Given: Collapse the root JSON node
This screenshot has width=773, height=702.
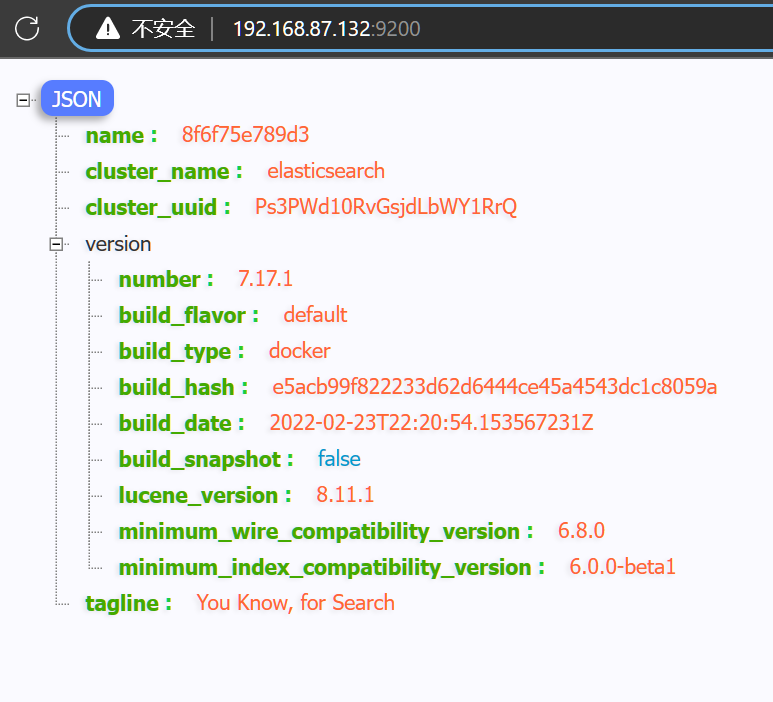Looking at the screenshot, I should pos(23,100).
